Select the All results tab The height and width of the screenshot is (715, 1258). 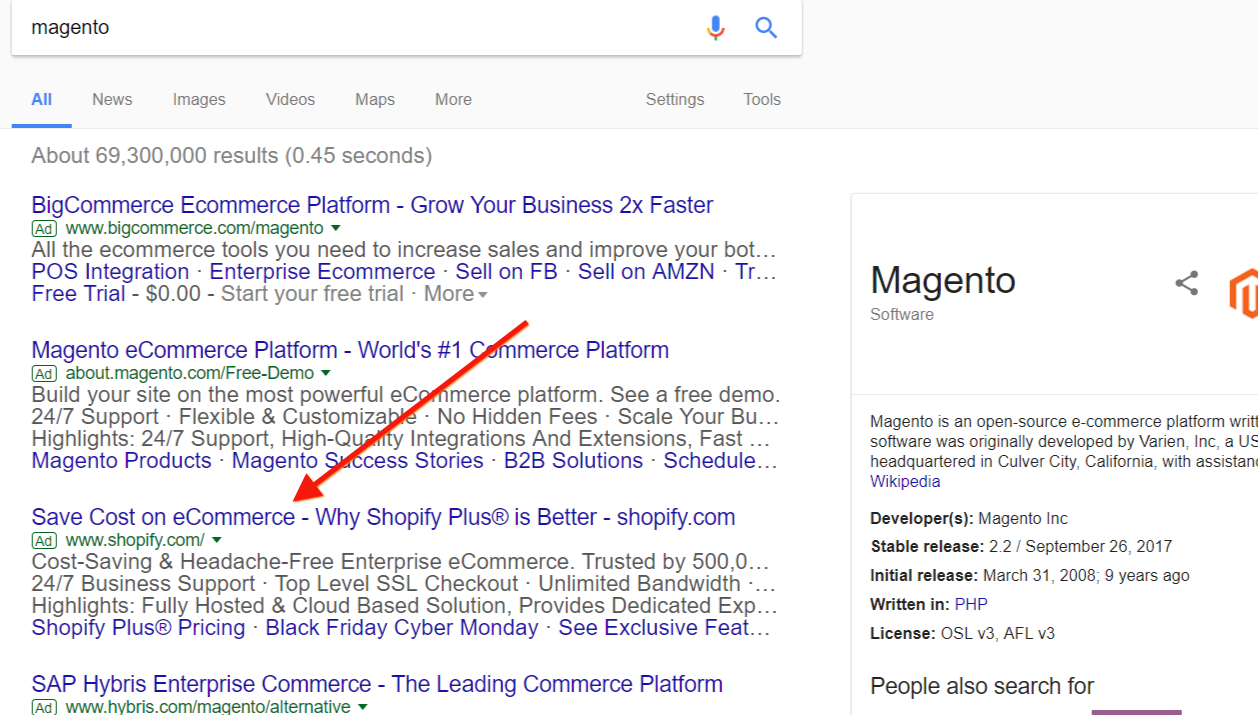pyautogui.click(x=41, y=99)
